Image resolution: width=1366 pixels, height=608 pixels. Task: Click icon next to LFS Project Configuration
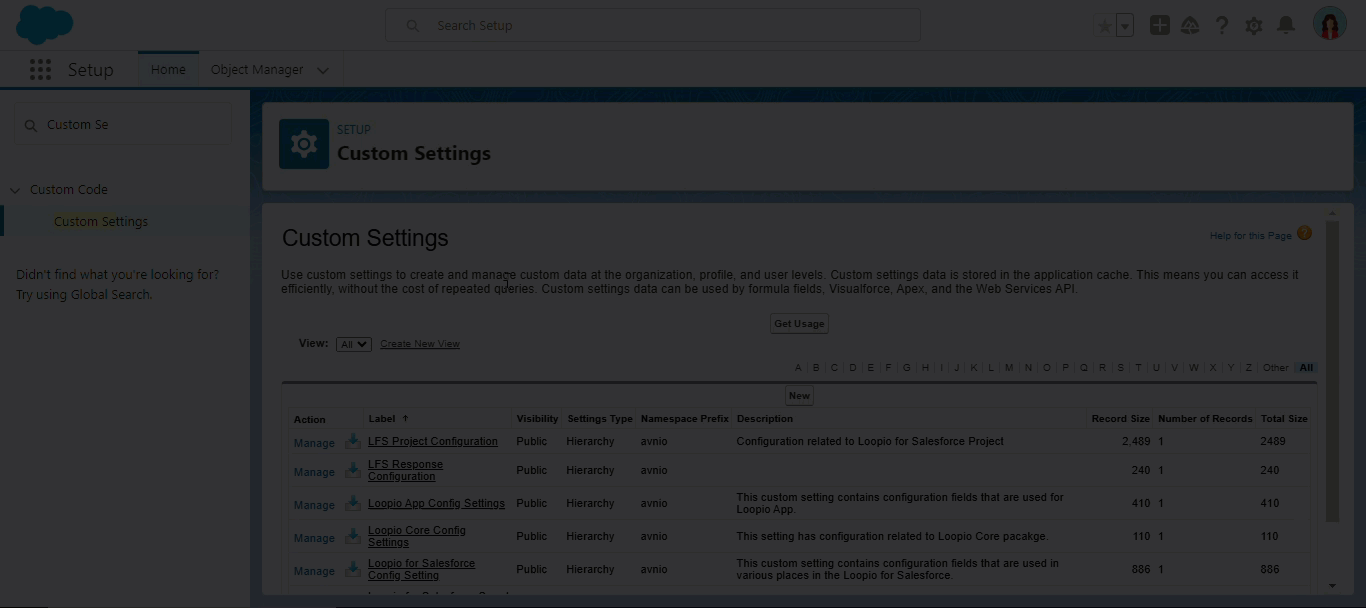[x=353, y=441]
